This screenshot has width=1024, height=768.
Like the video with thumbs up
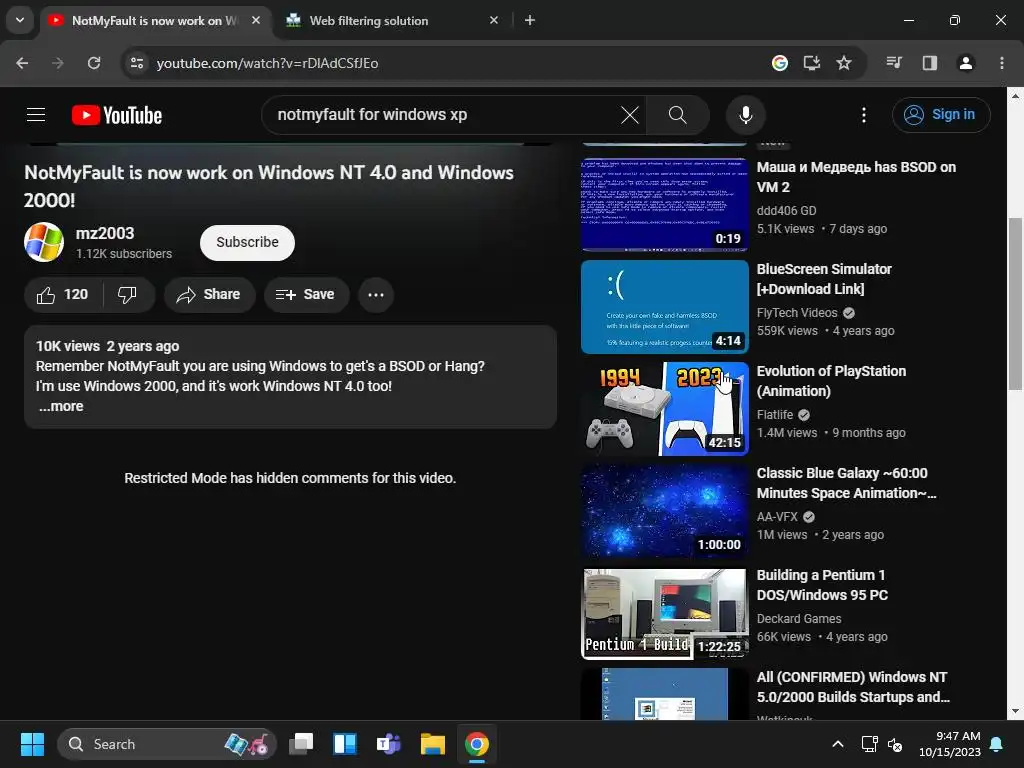tap(63, 295)
